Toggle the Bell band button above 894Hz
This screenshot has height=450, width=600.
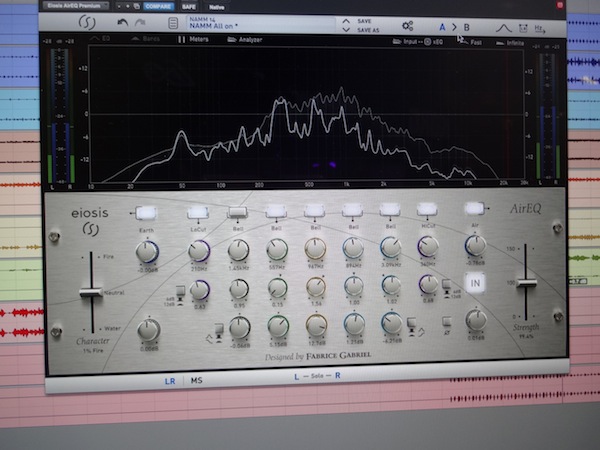click(x=352, y=210)
